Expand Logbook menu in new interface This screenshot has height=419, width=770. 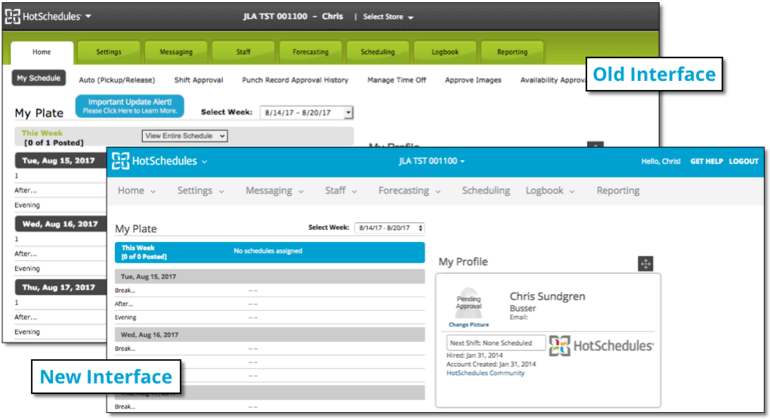(x=550, y=191)
